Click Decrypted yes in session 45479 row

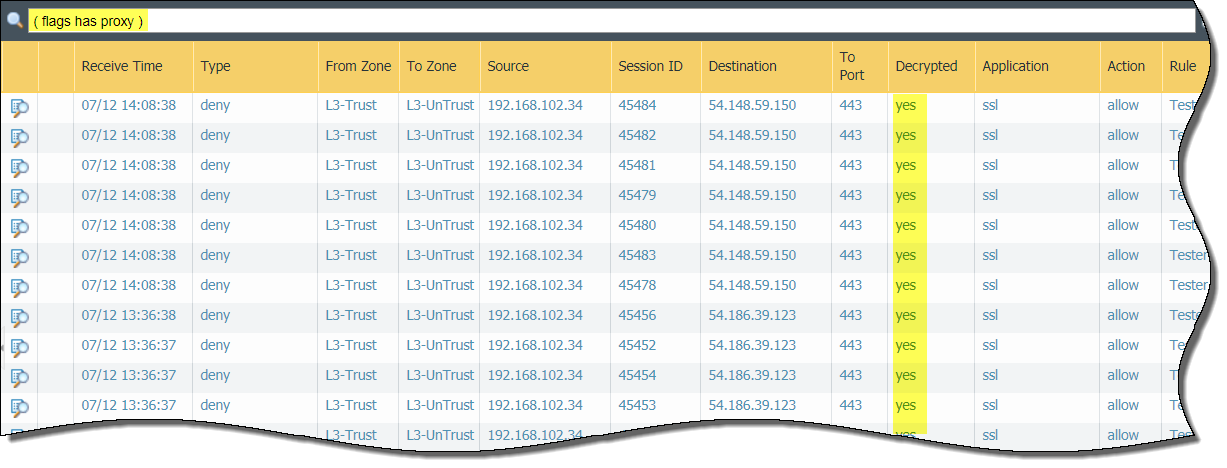[905, 195]
